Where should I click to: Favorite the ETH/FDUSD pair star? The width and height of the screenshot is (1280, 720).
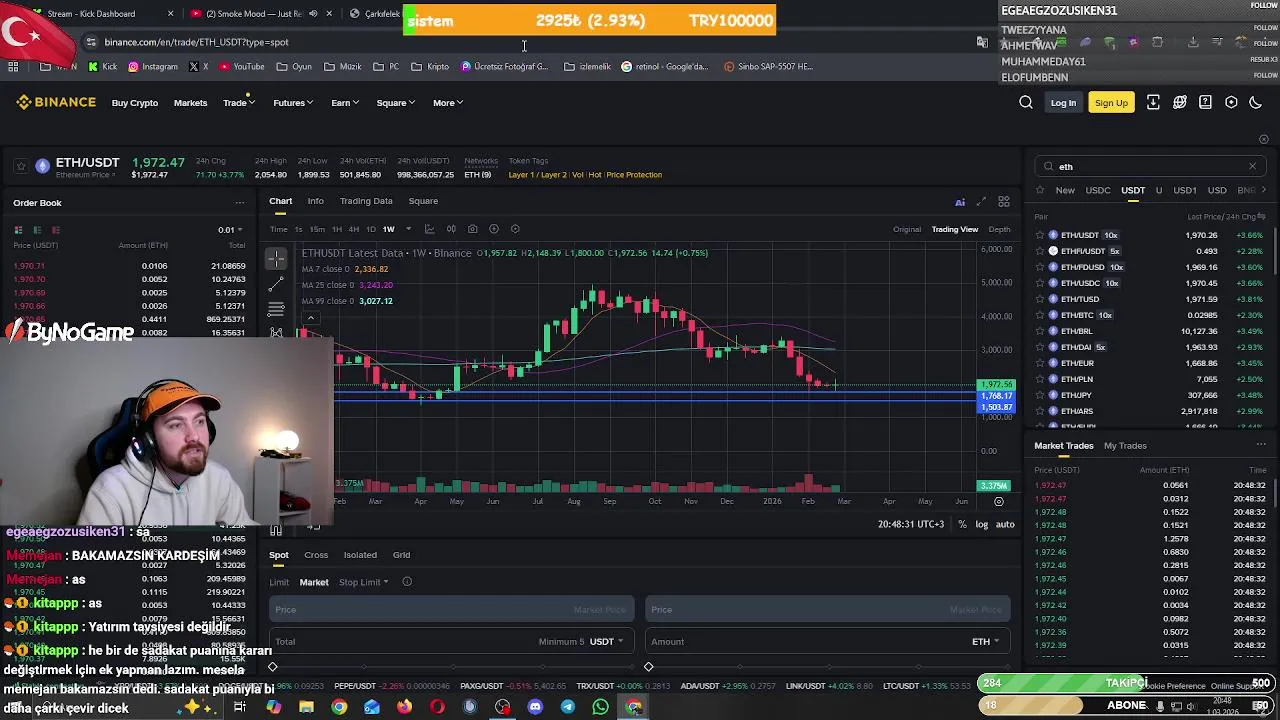coord(1040,267)
